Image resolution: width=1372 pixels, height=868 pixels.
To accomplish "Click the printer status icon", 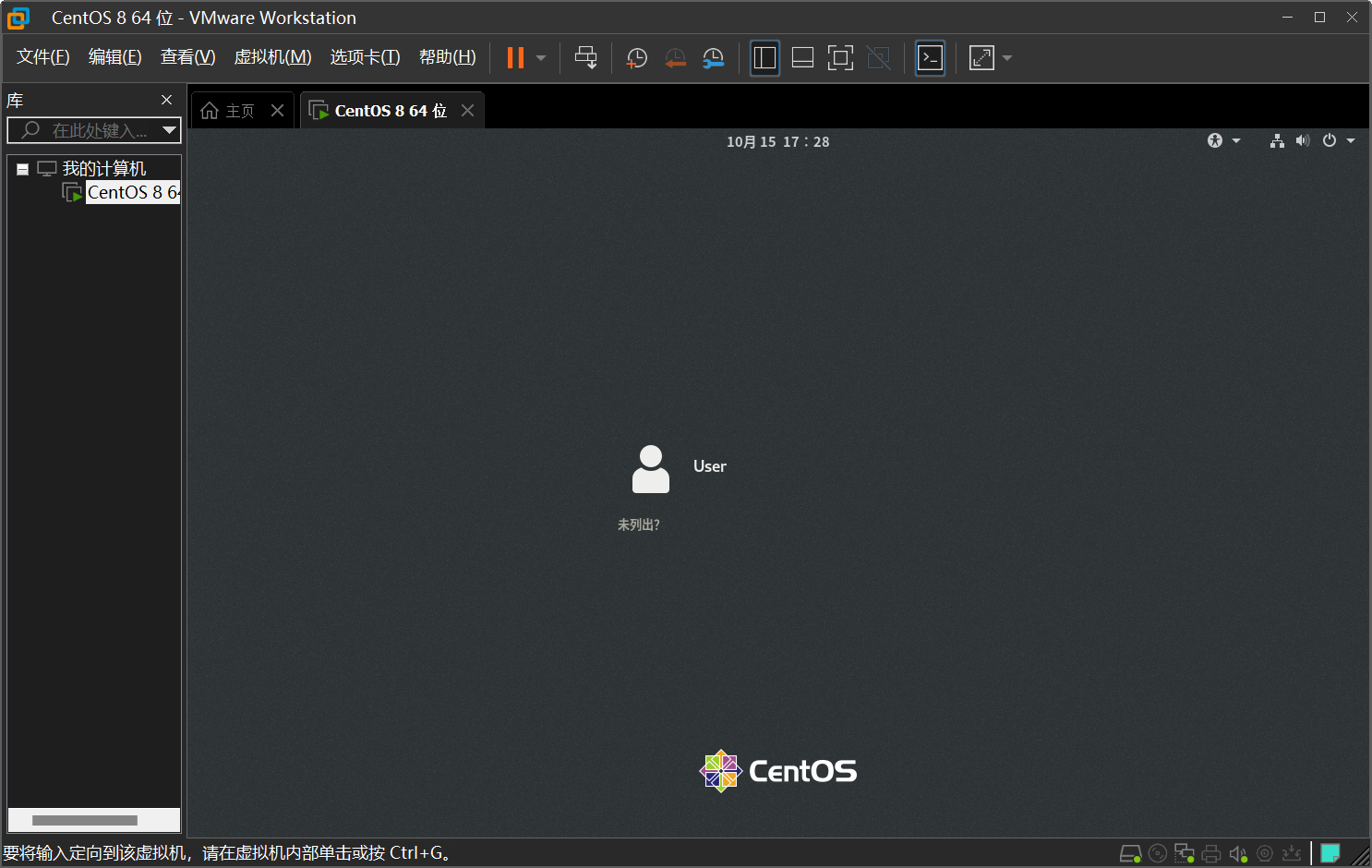I will click(x=1211, y=854).
